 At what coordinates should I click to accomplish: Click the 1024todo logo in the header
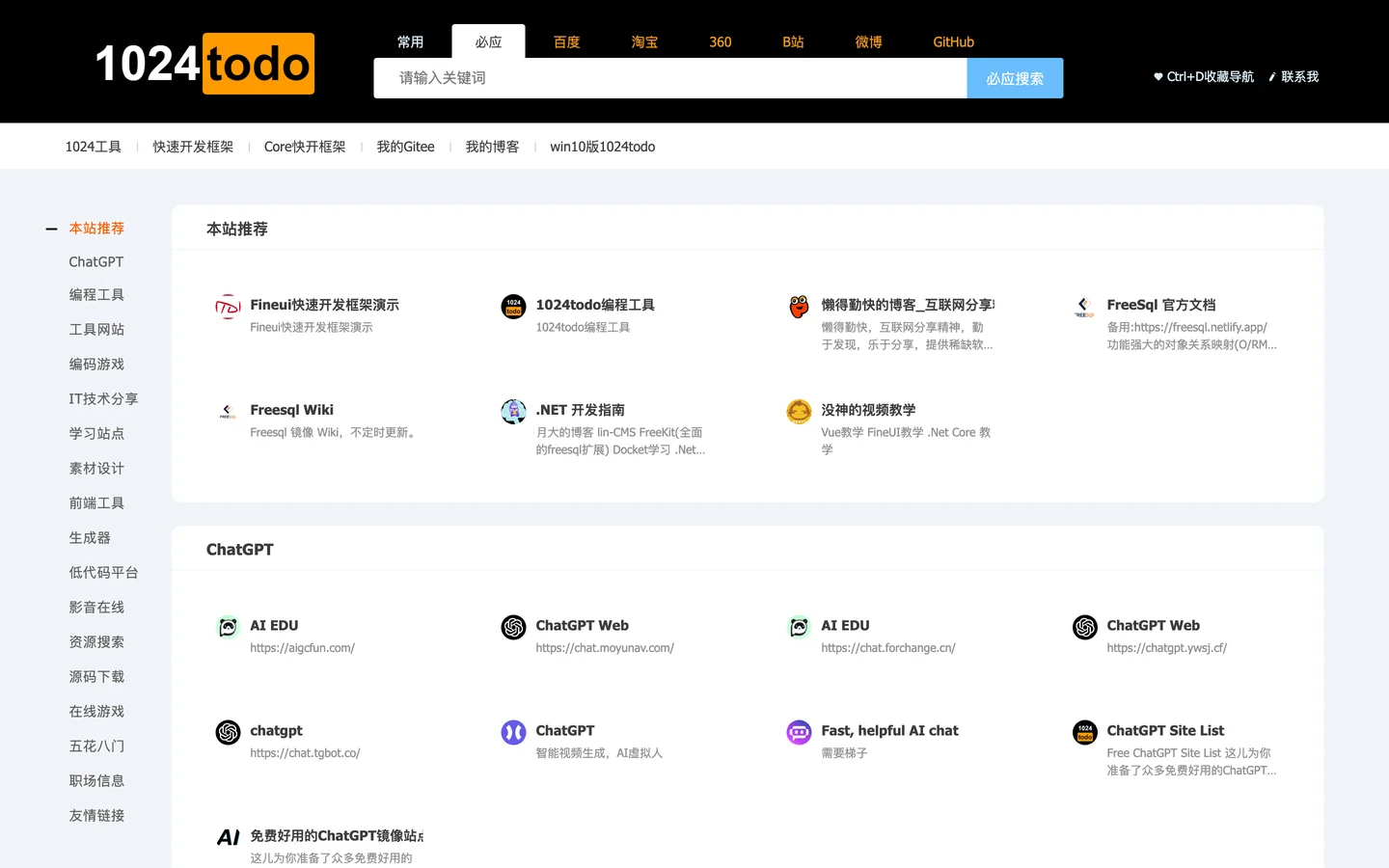(x=204, y=64)
